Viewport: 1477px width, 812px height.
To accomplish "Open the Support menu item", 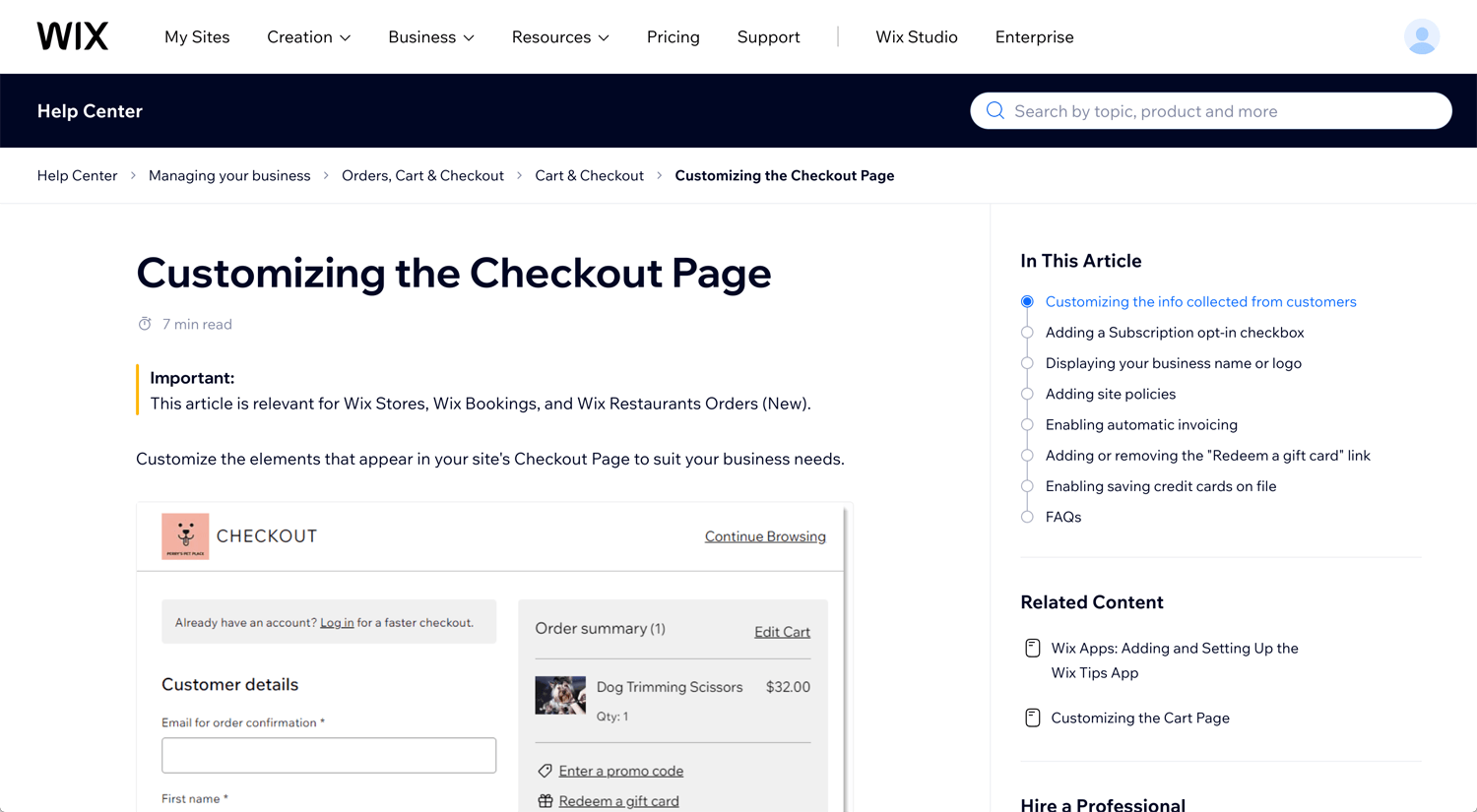I will [x=768, y=37].
